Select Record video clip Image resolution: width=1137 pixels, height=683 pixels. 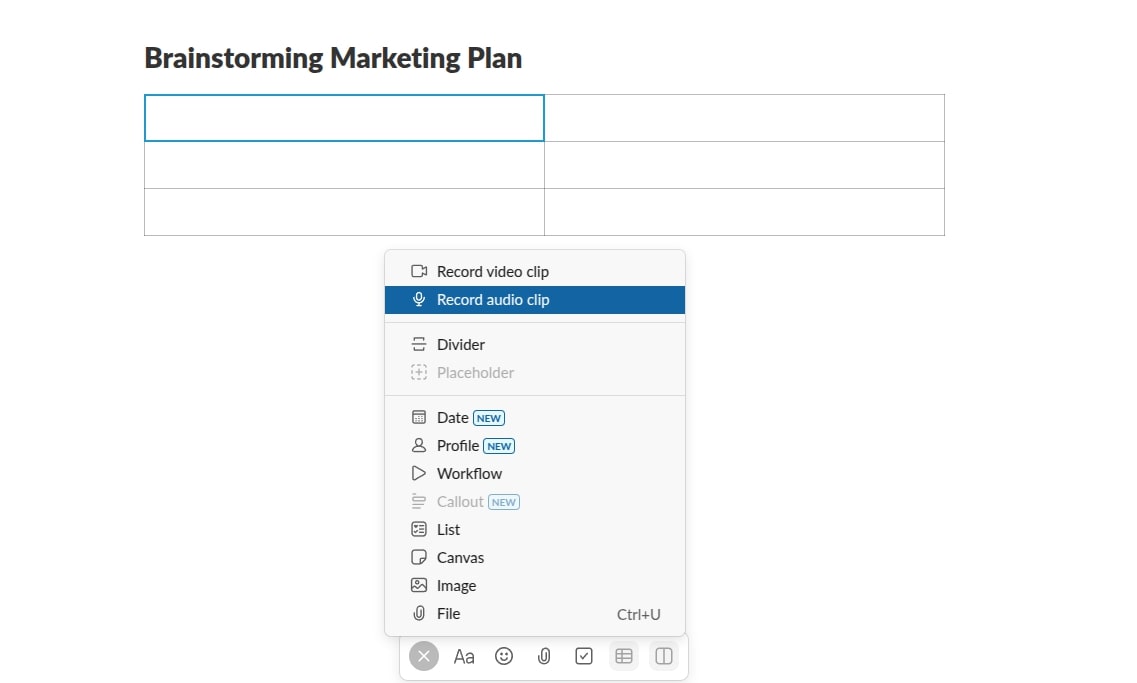pyautogui.click(x=492, y=272)
